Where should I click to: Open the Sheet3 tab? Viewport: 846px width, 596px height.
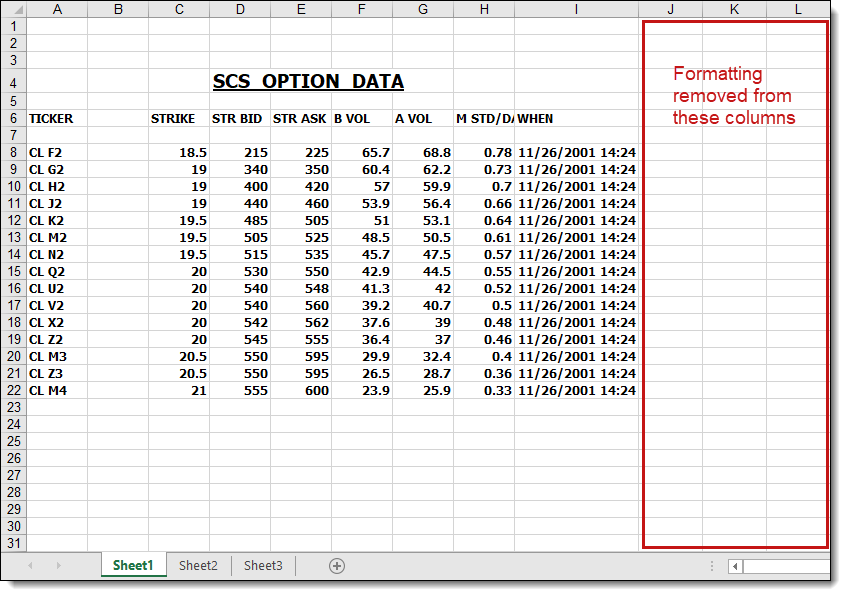coord(263,566)
